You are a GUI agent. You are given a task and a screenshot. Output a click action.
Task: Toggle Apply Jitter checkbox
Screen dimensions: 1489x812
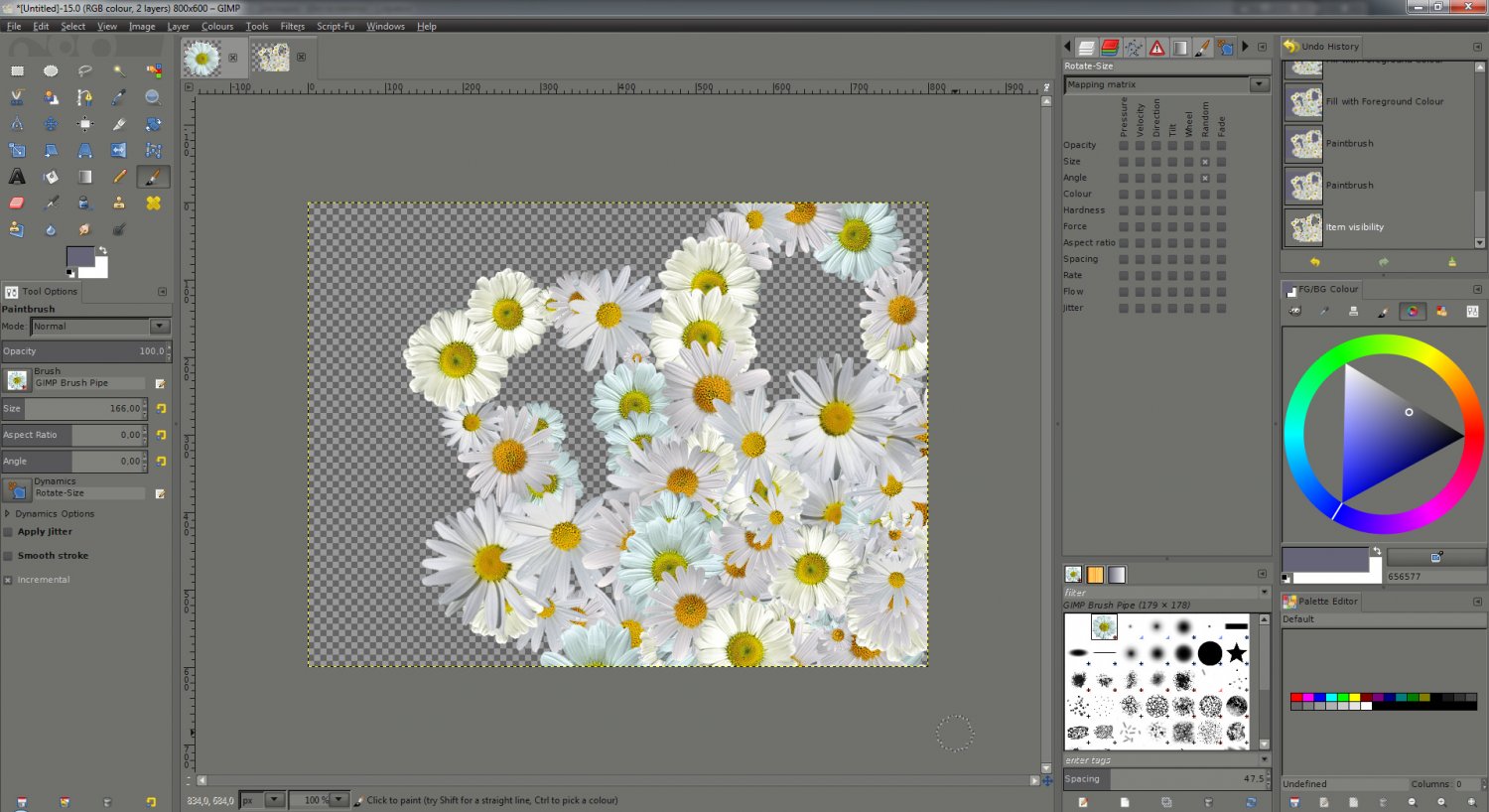coord(9,532)
